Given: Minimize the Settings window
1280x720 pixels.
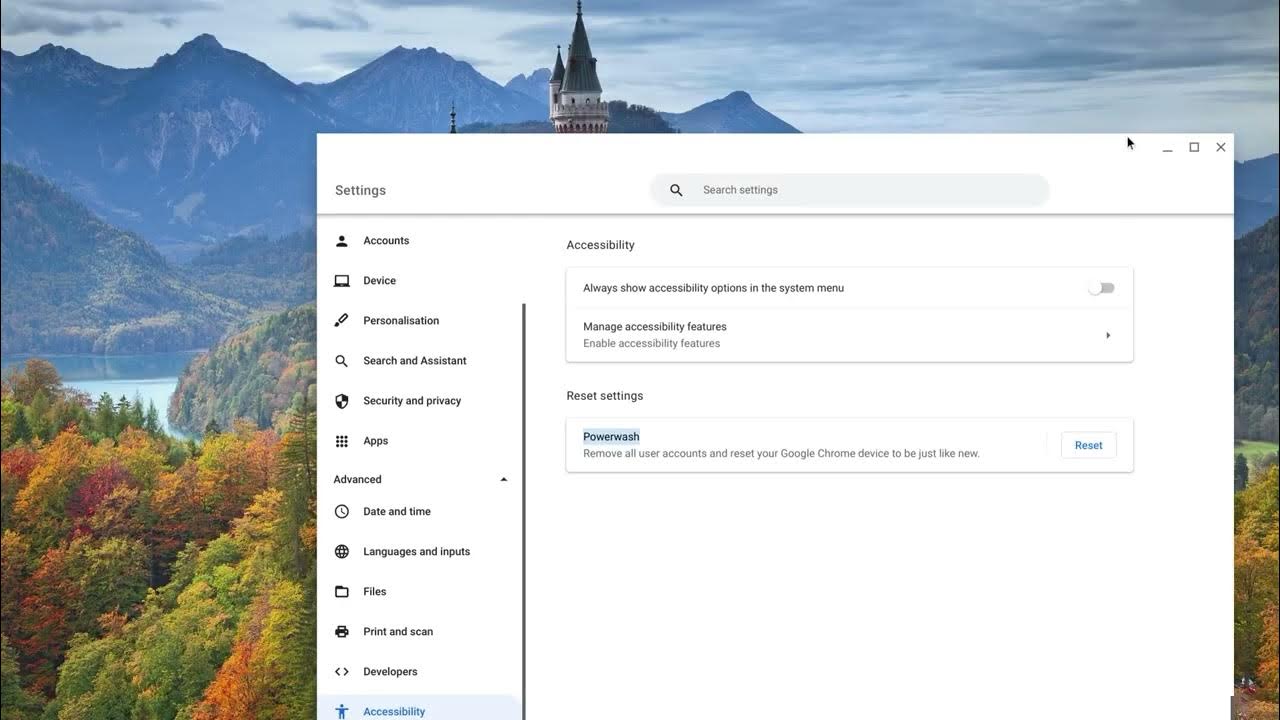Looking at the screenshot, I should 1167,148.
